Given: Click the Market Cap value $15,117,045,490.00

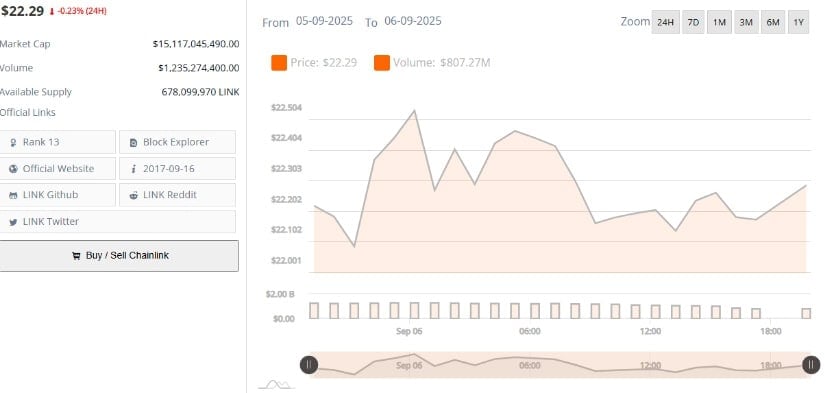Looking at the screenshot, I should click(x=196, y=44).
